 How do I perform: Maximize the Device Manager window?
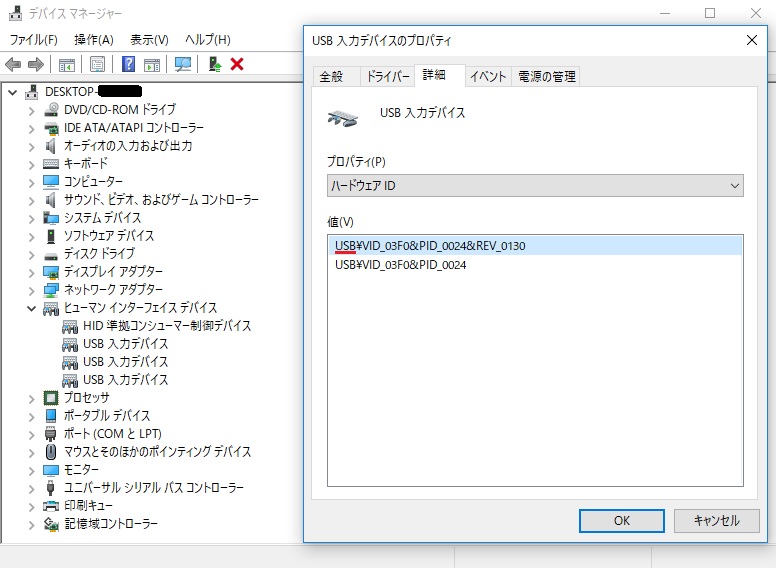click(x=710, y=13)
